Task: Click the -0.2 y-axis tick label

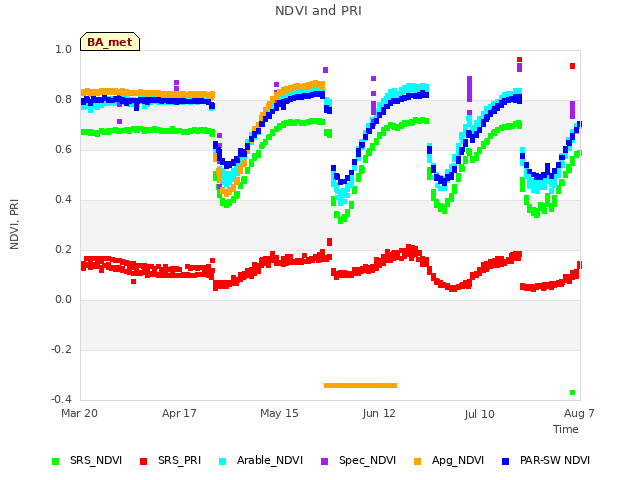Action: click(x=62, y=349)
